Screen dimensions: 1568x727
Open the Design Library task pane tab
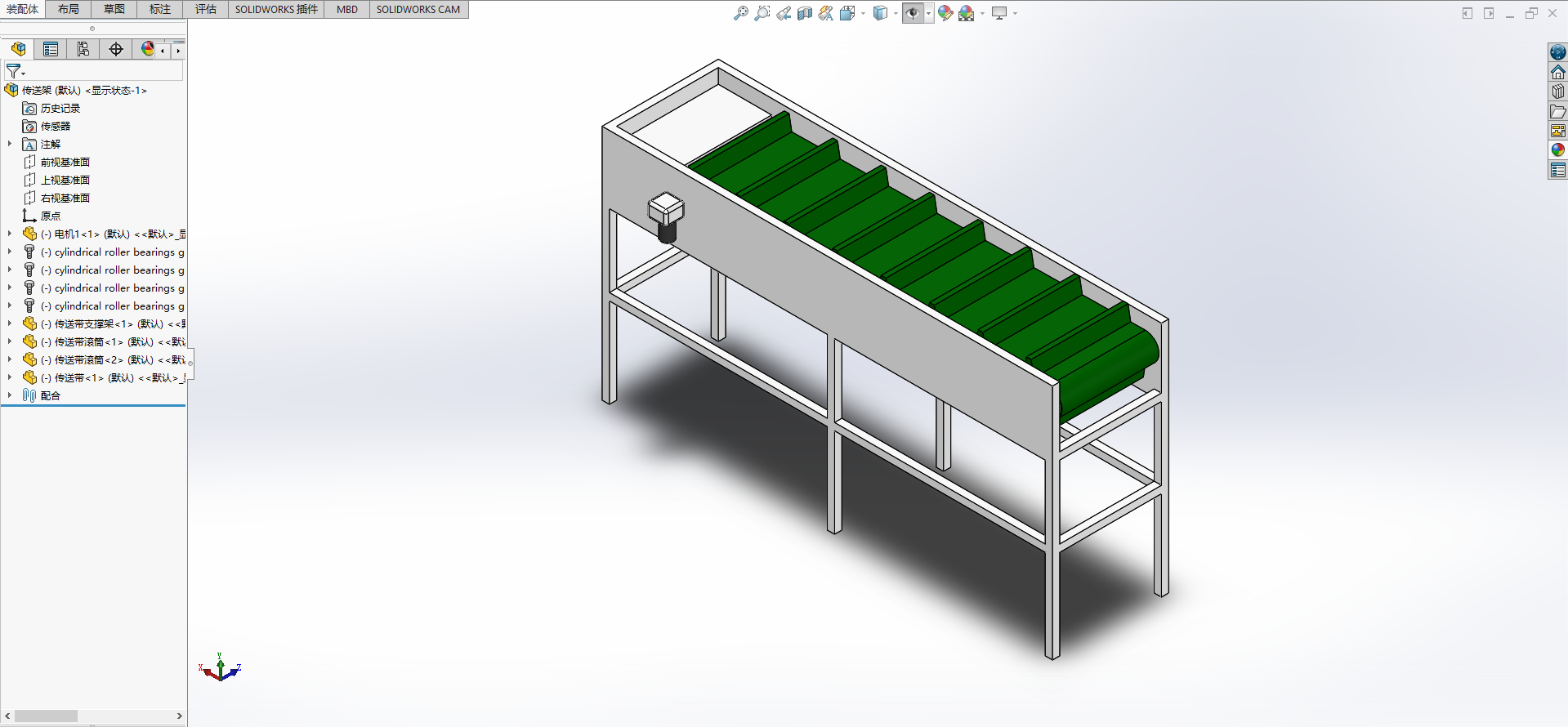coord(1558,91)
